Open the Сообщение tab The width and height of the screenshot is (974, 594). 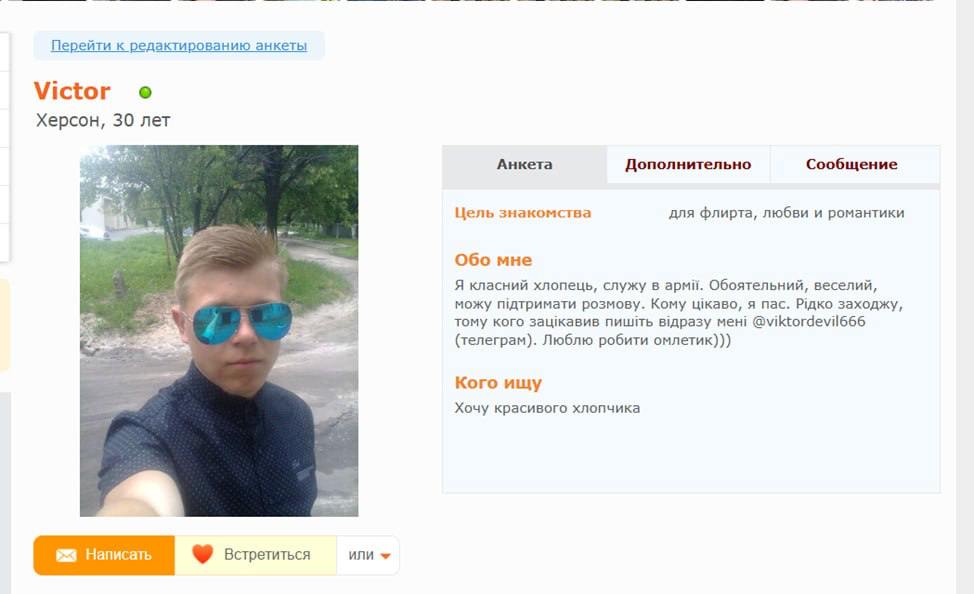(x=852, y=165)
